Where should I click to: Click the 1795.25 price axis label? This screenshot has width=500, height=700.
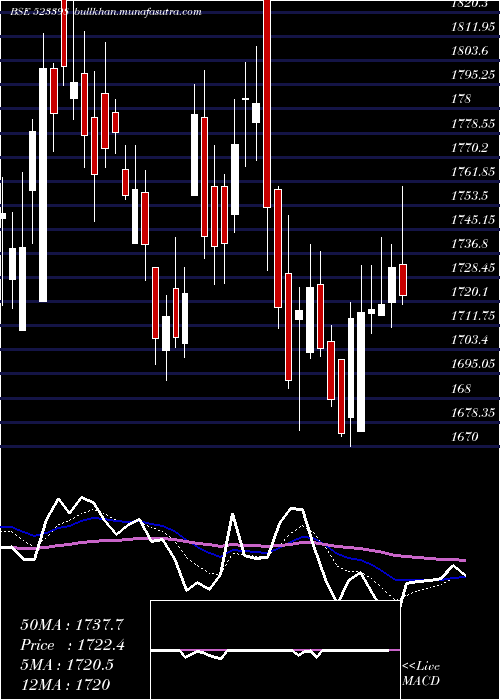point(473,75)
